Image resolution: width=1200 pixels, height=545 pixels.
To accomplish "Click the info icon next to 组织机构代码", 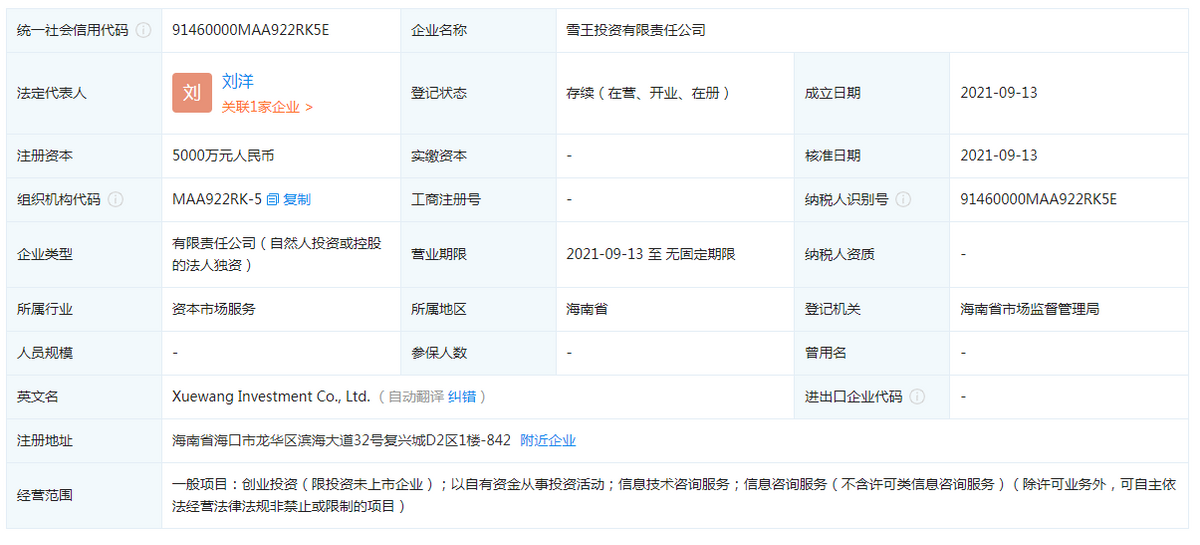I will (115, 199).
